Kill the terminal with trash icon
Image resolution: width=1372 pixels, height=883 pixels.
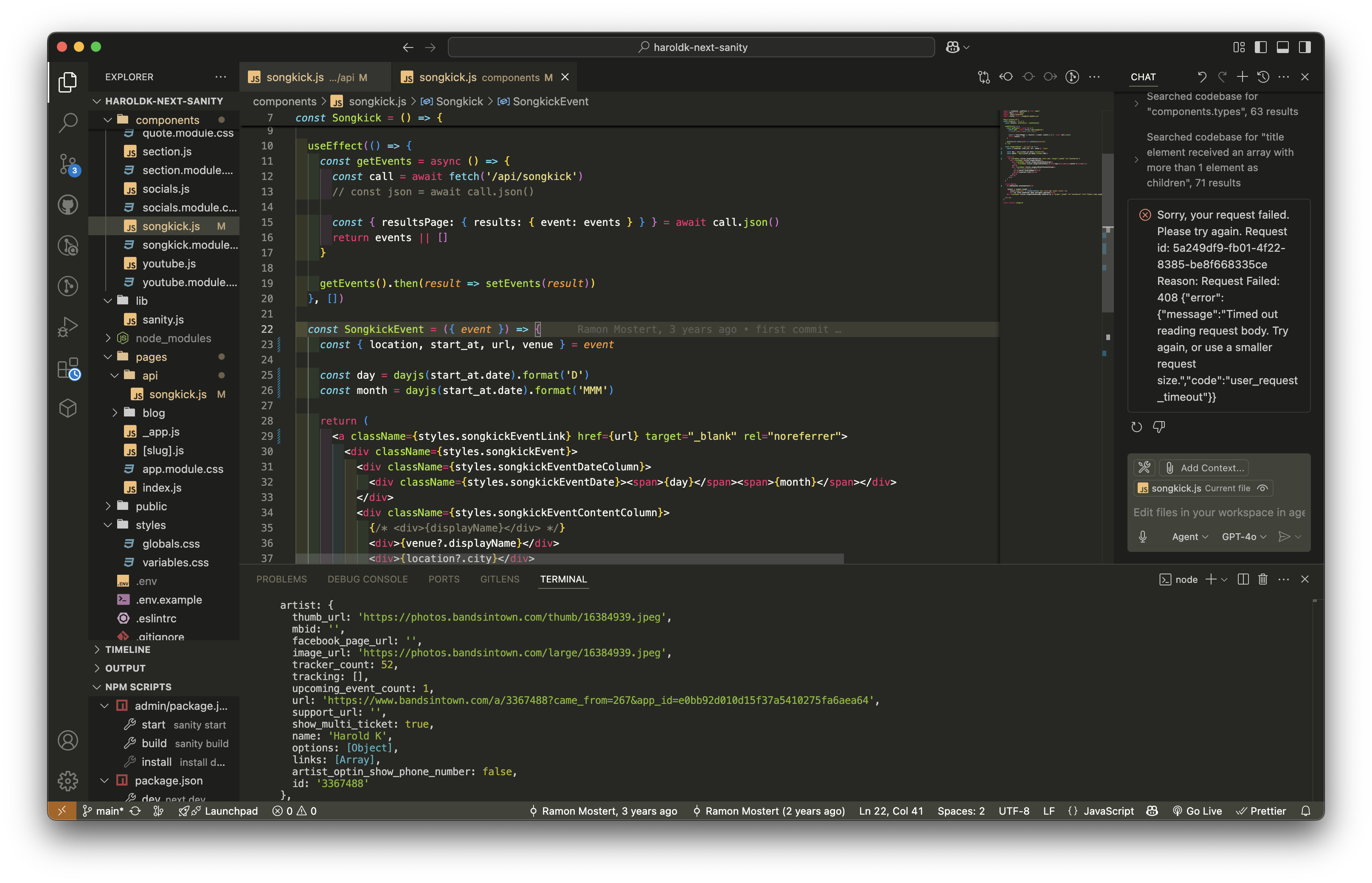[x=1262, y=579]
